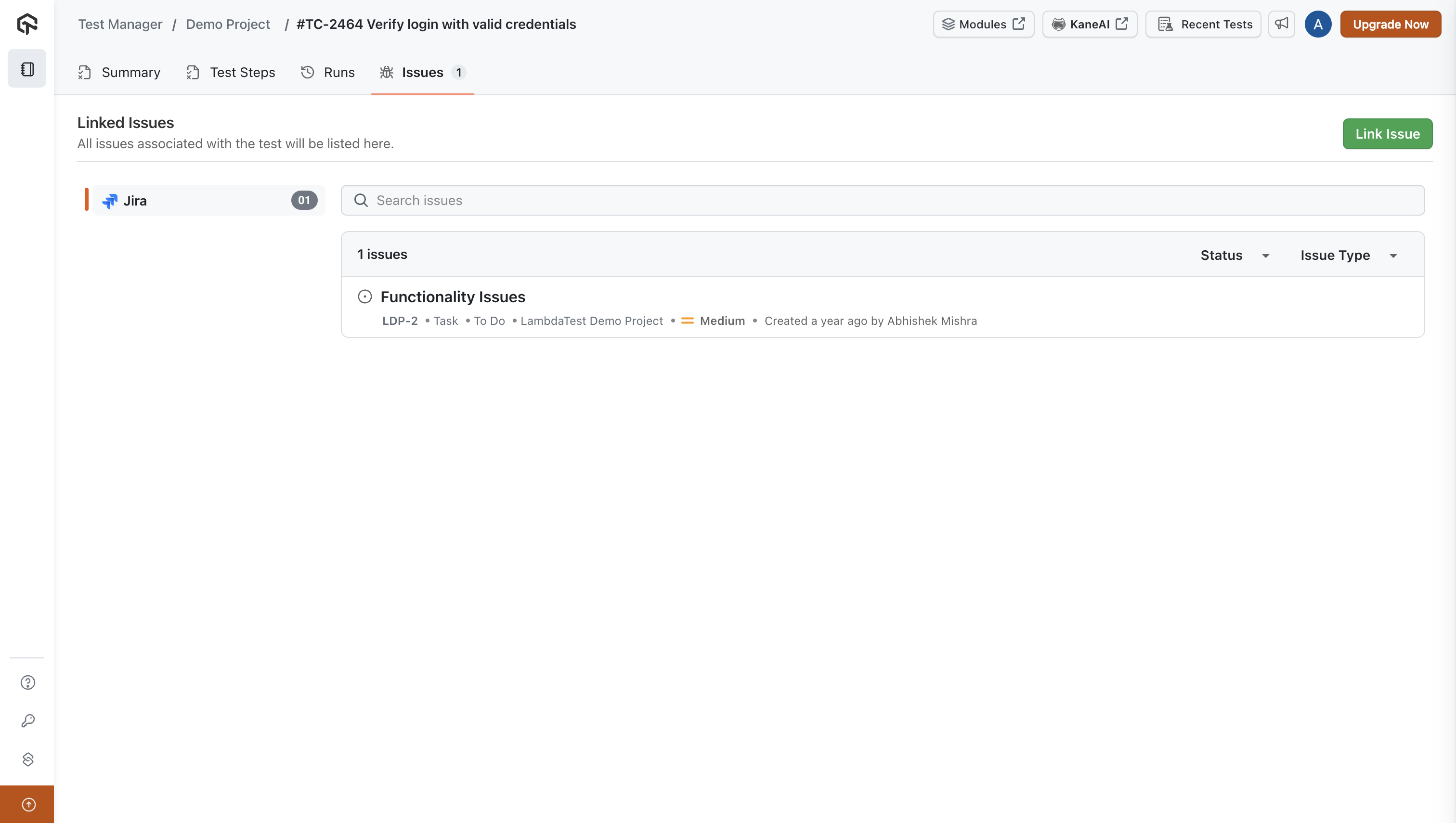Open the Test Manager notebook icon in sidebar
The image size is (1456, 823).
[x=26, y=68]
